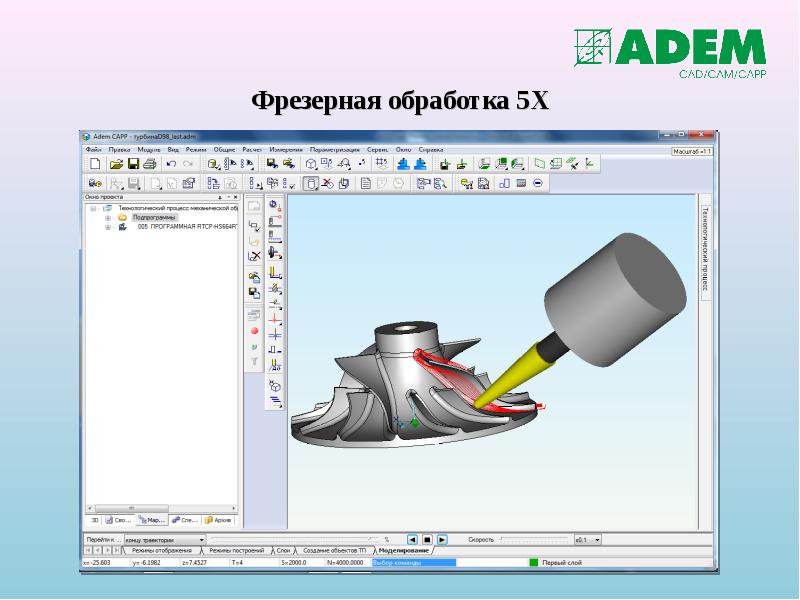The height and width of the screenshot is (600, 800).
Task: Open the Вид menu
Action: [173, 149]
